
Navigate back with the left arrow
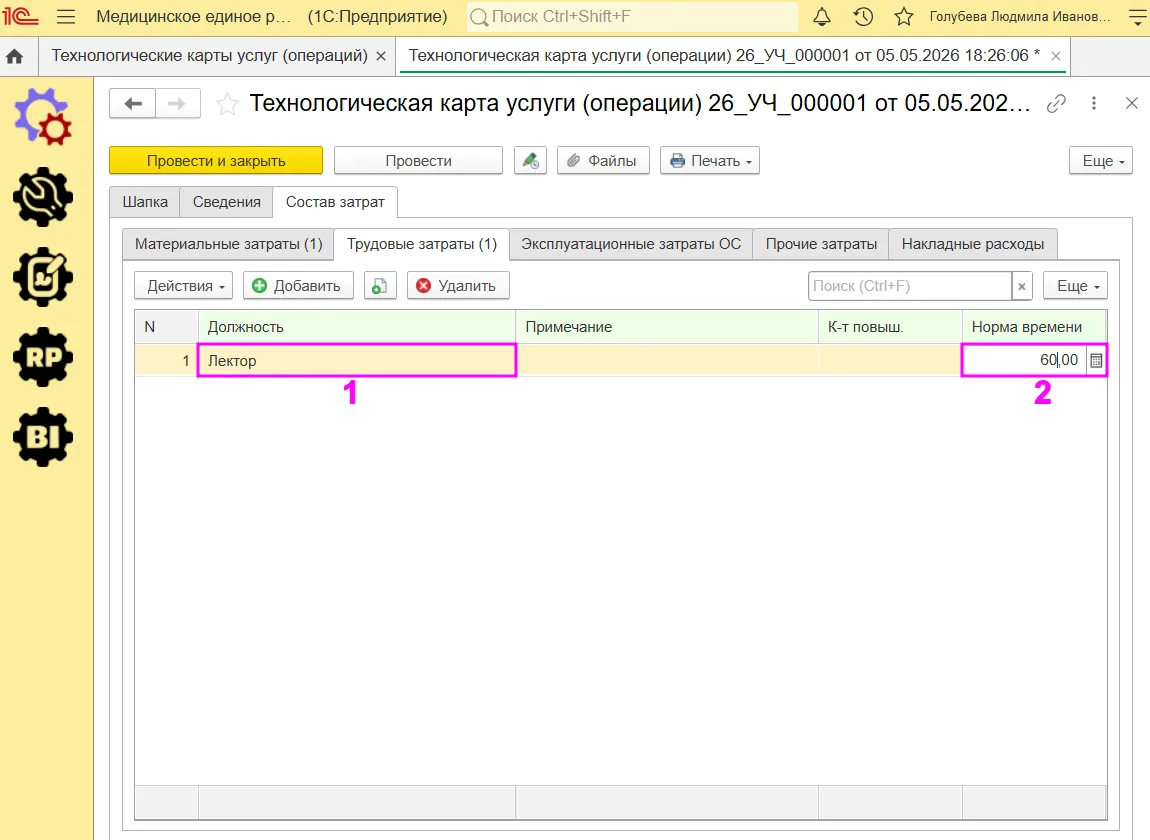click(x=133, y=103)
